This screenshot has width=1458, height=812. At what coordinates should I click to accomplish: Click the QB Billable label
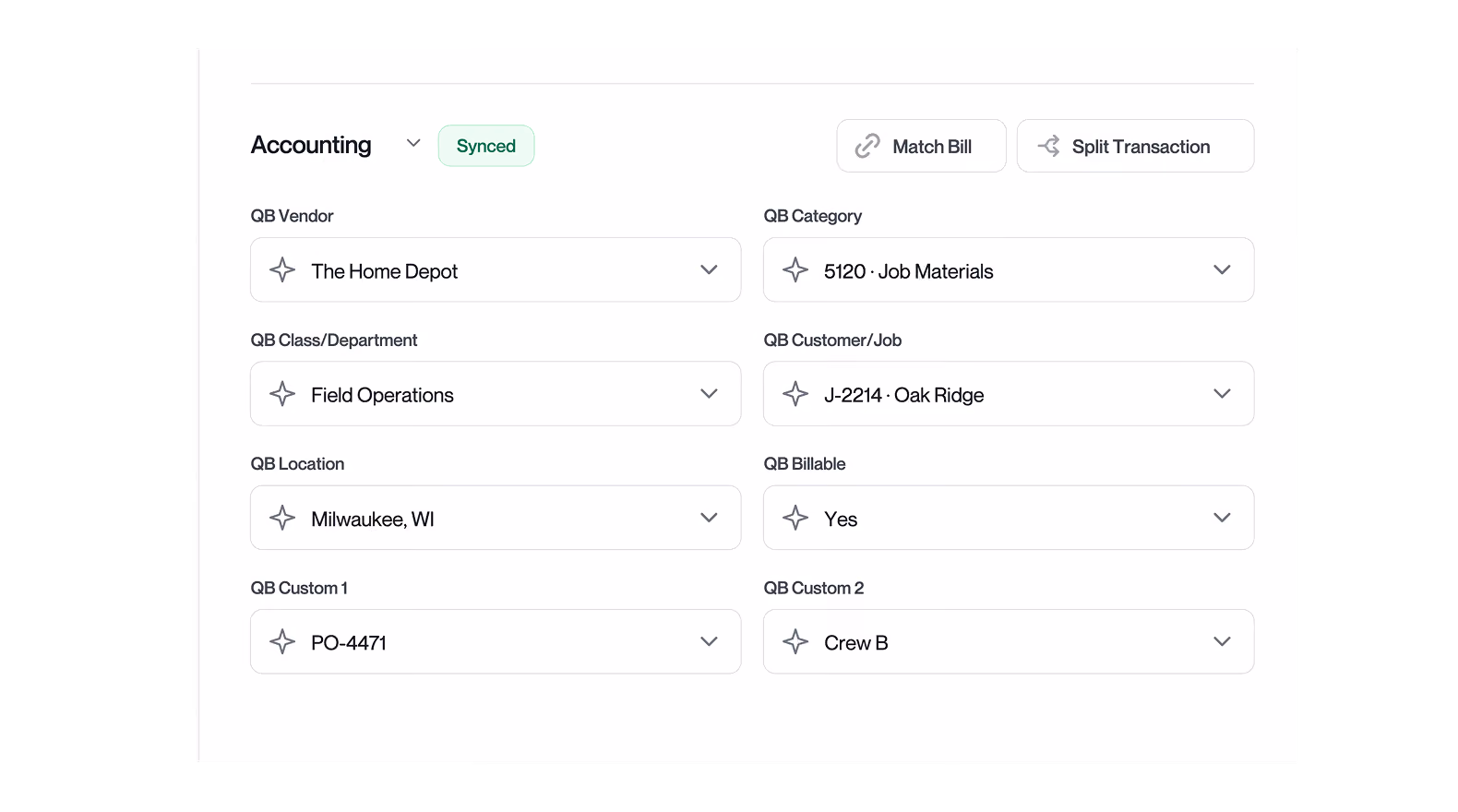pyautogui.click(x=805, y=464)
